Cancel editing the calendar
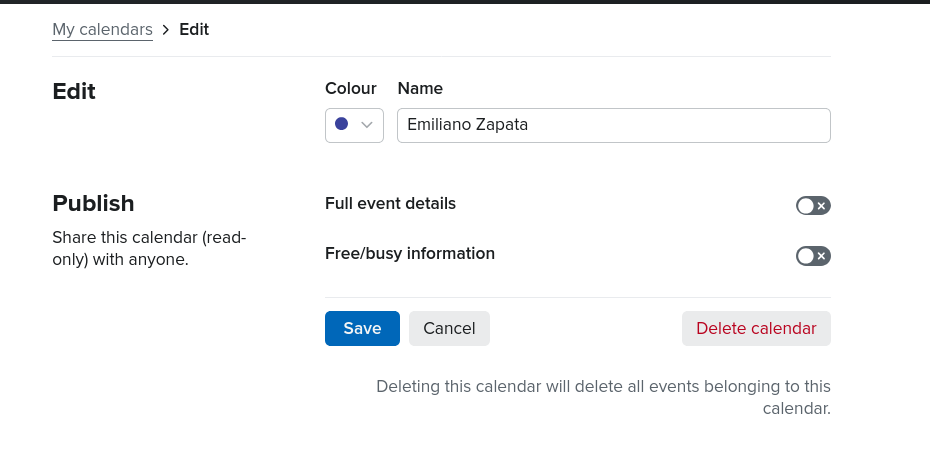 [x=449, y=328]
